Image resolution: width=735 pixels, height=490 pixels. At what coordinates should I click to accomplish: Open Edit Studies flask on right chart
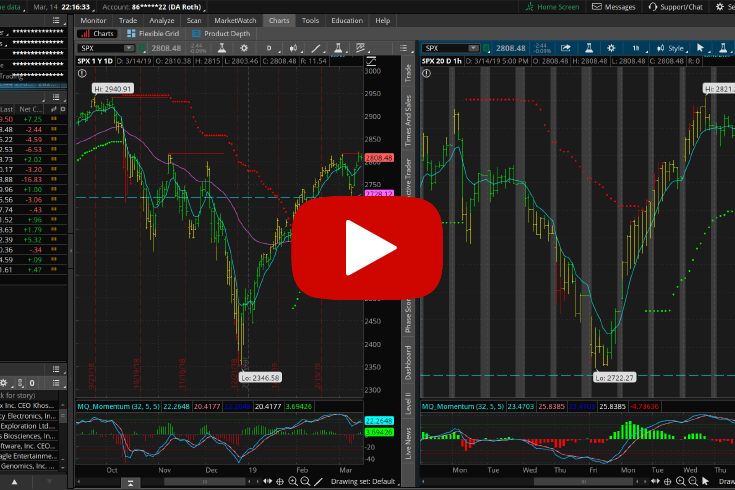coord(589,48)
